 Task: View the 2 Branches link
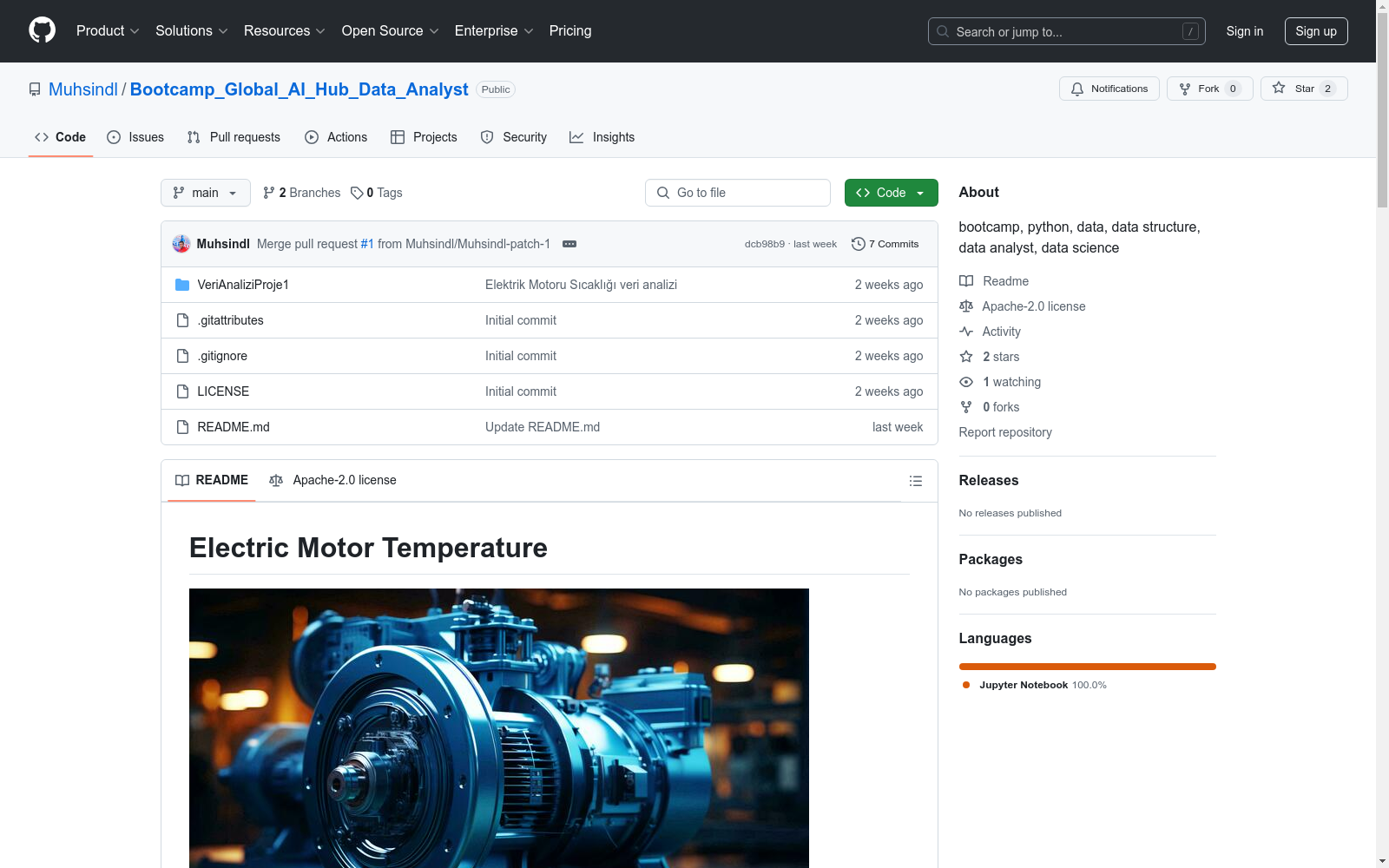pos(302,193)
